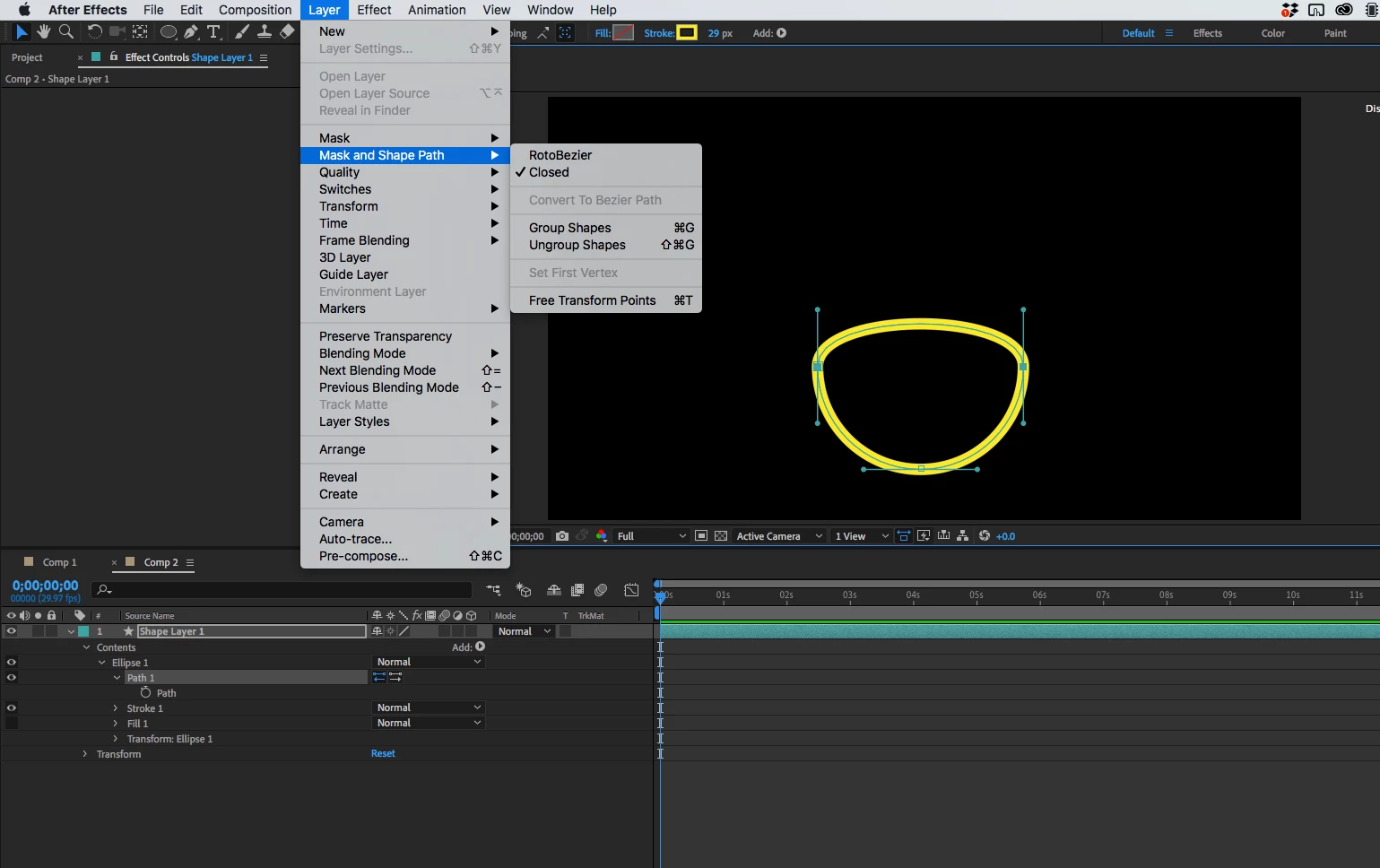Take a snapshot with the camera icon

click(x=562, y=536)
